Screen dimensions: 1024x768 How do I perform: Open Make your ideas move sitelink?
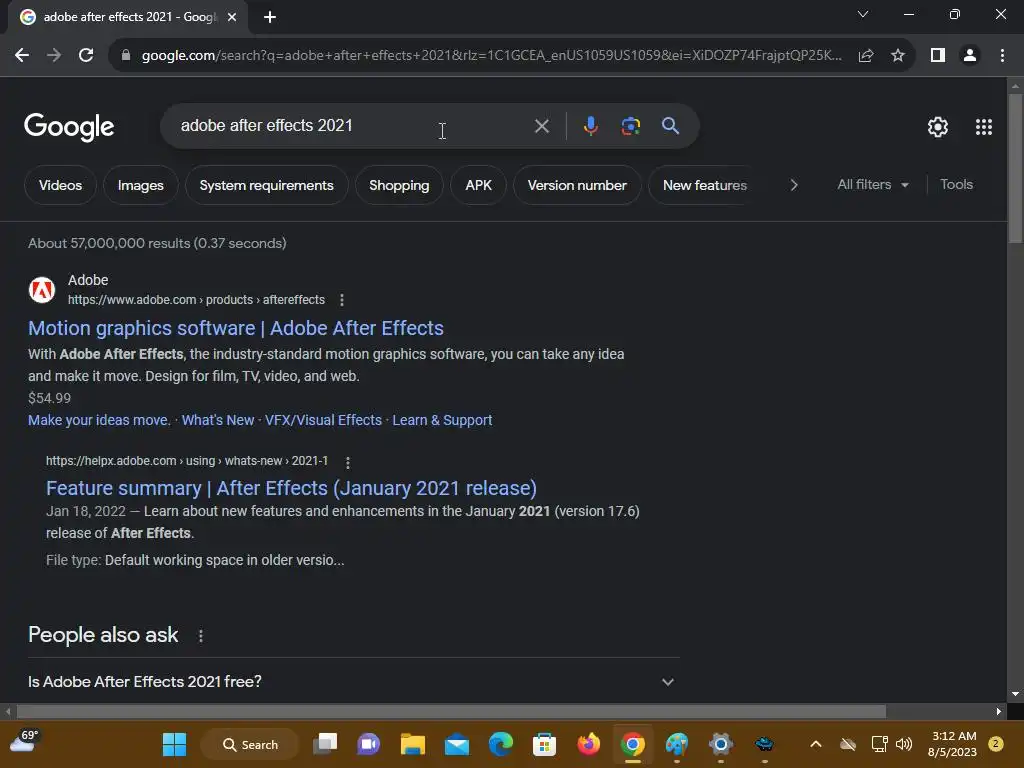pyautogui.click(x=99, y=420)
